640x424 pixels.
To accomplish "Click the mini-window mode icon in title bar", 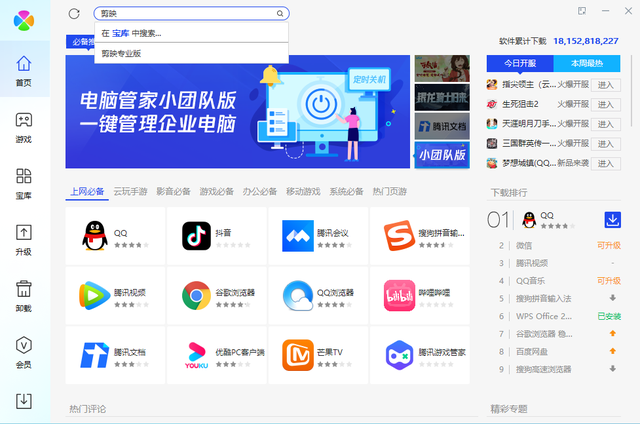I will 582,11.
